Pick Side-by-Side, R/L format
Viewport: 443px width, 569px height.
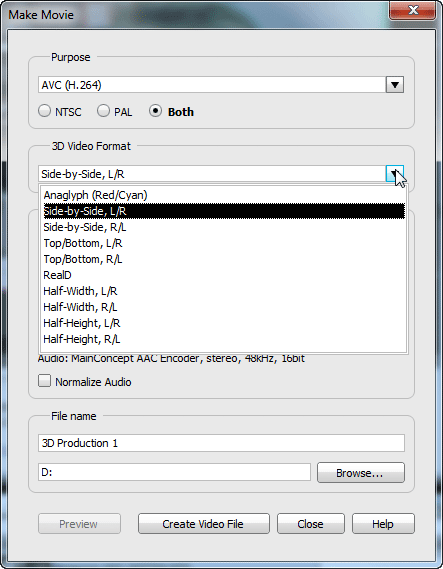tap(224, 227)
